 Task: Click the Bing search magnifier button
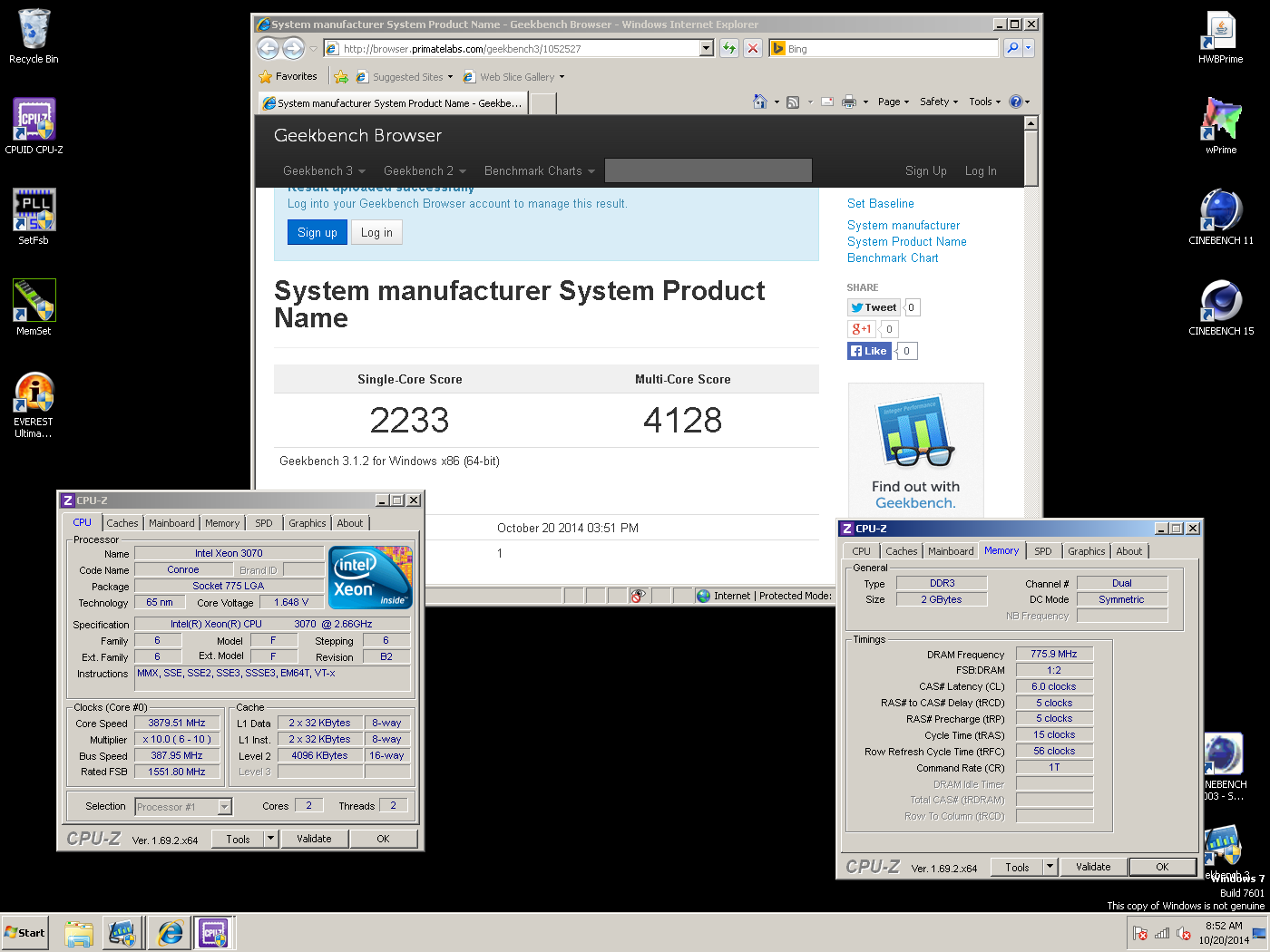tap(1012, 48)
